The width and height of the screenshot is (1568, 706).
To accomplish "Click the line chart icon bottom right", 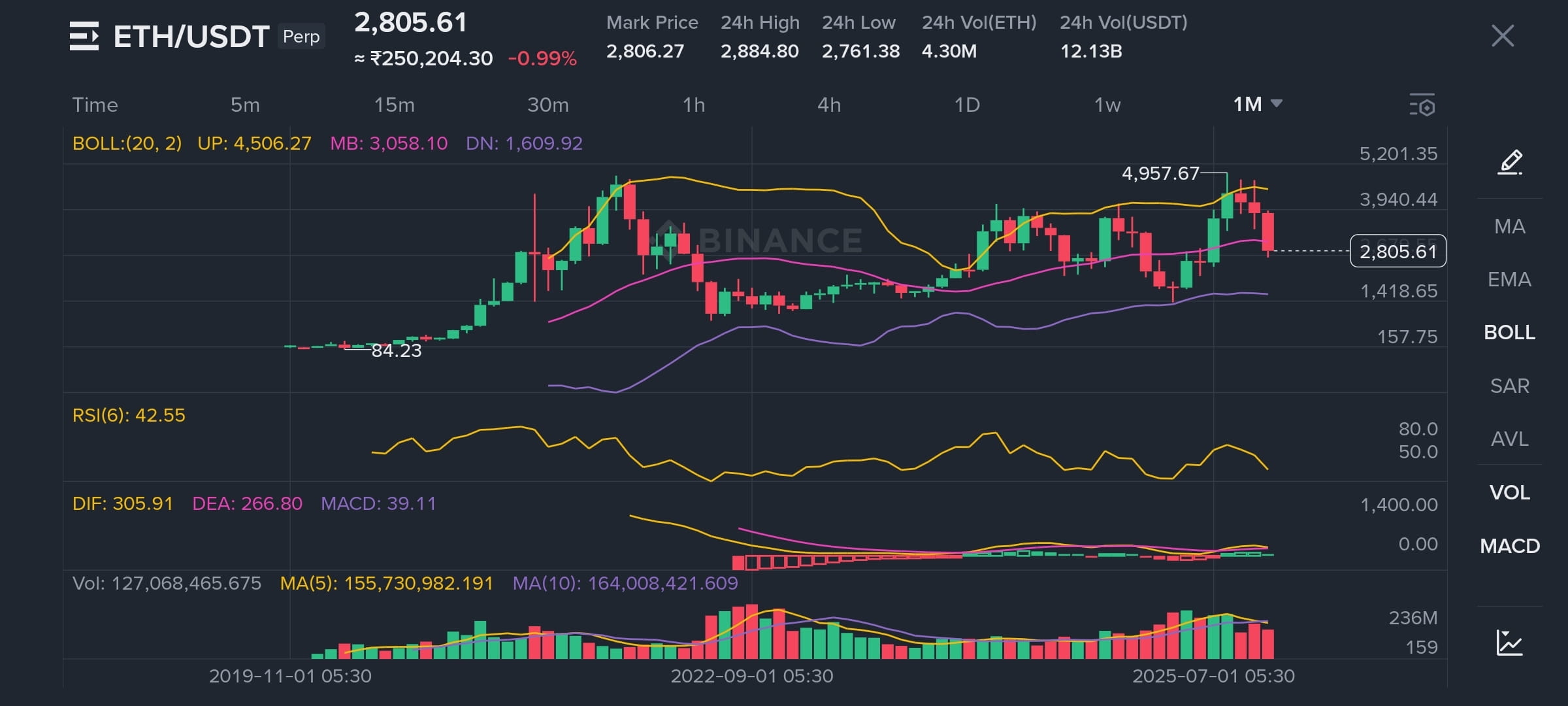I will tap(1509, 643).
